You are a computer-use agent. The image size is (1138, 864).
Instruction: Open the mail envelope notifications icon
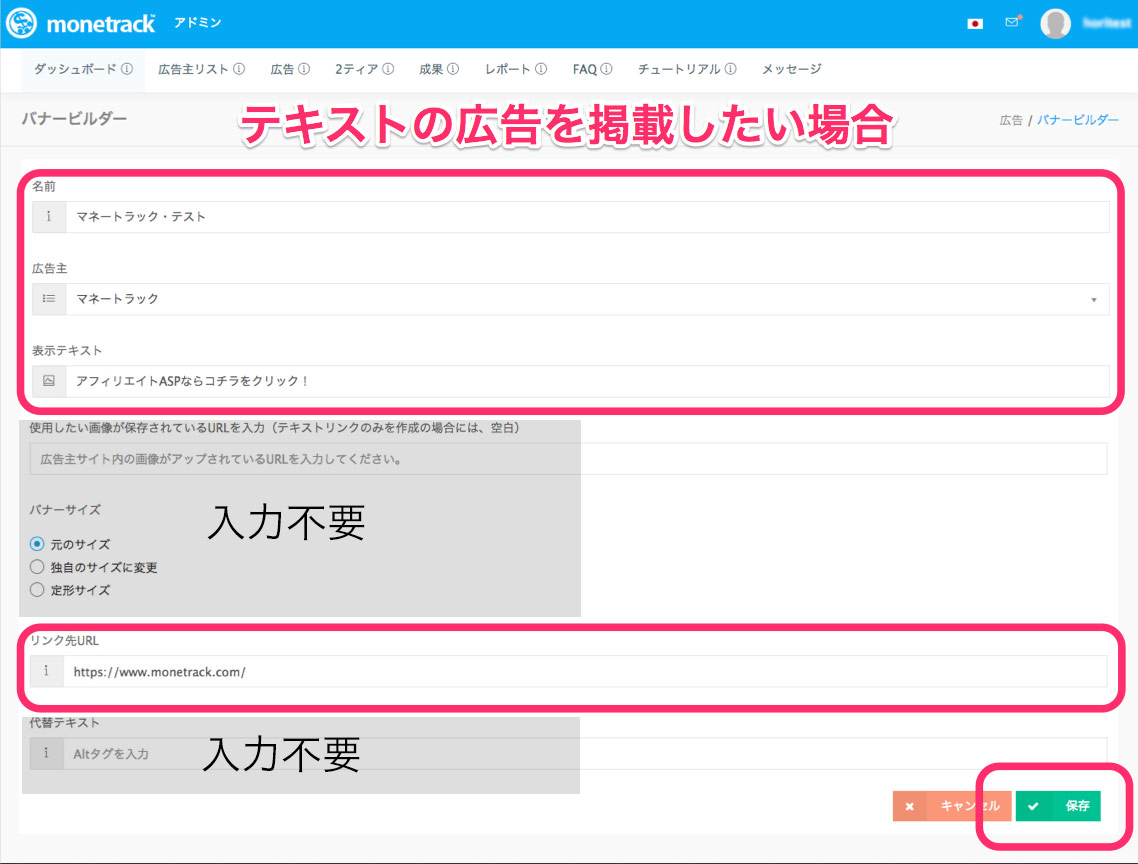pyautogui.click(x=1012, y=22)
